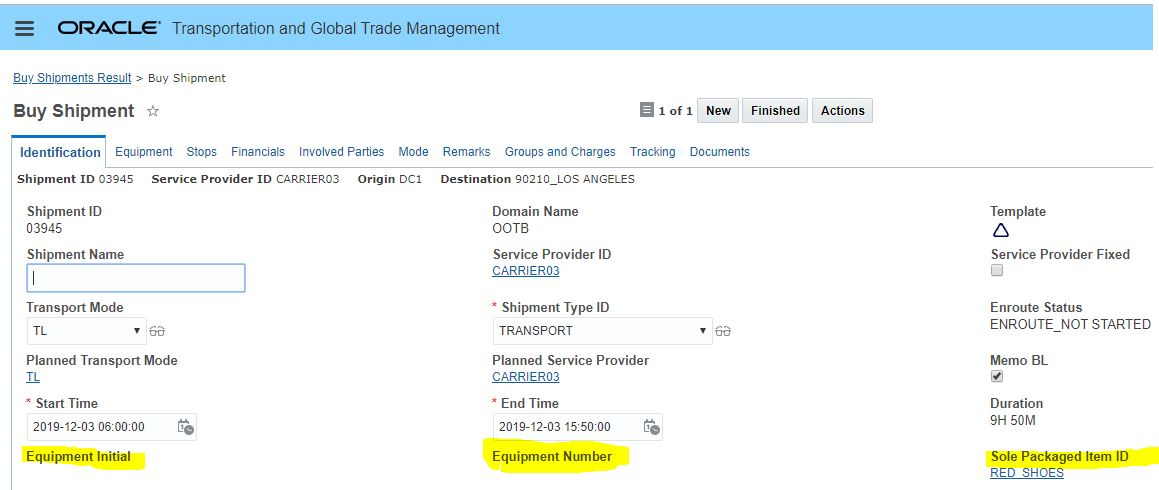Open the hamburger navigation menu
Screen dimensions: 1159x490
(x=25, y=29)
